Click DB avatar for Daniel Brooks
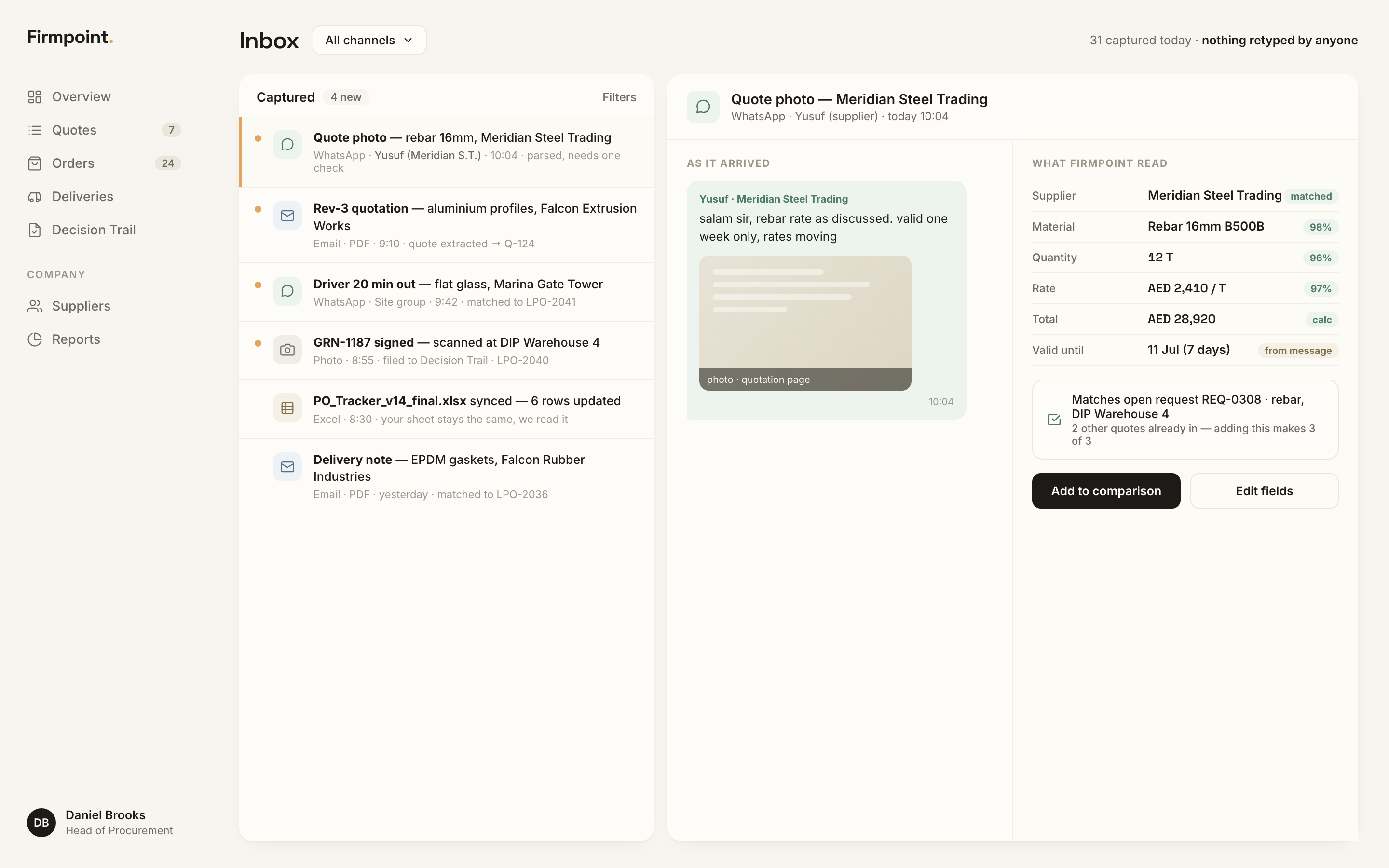The width and height of the screenshot is (1389, 868). pos(41,823)
